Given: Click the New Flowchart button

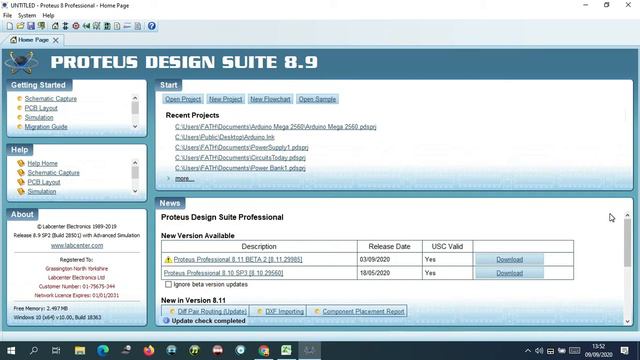Looking at the screenshot, I should point(270,99).
